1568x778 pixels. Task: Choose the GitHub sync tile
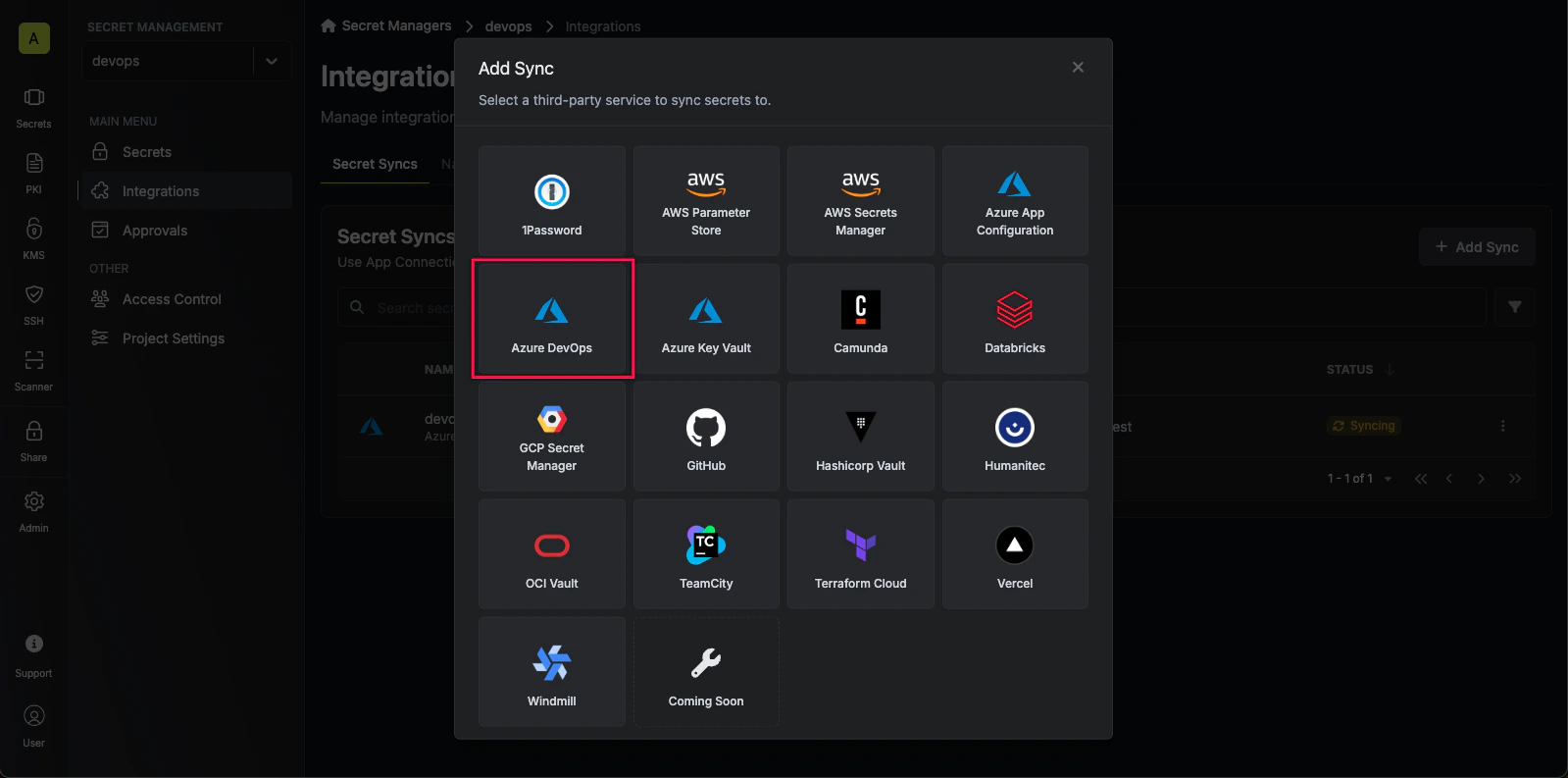point(706,437)
